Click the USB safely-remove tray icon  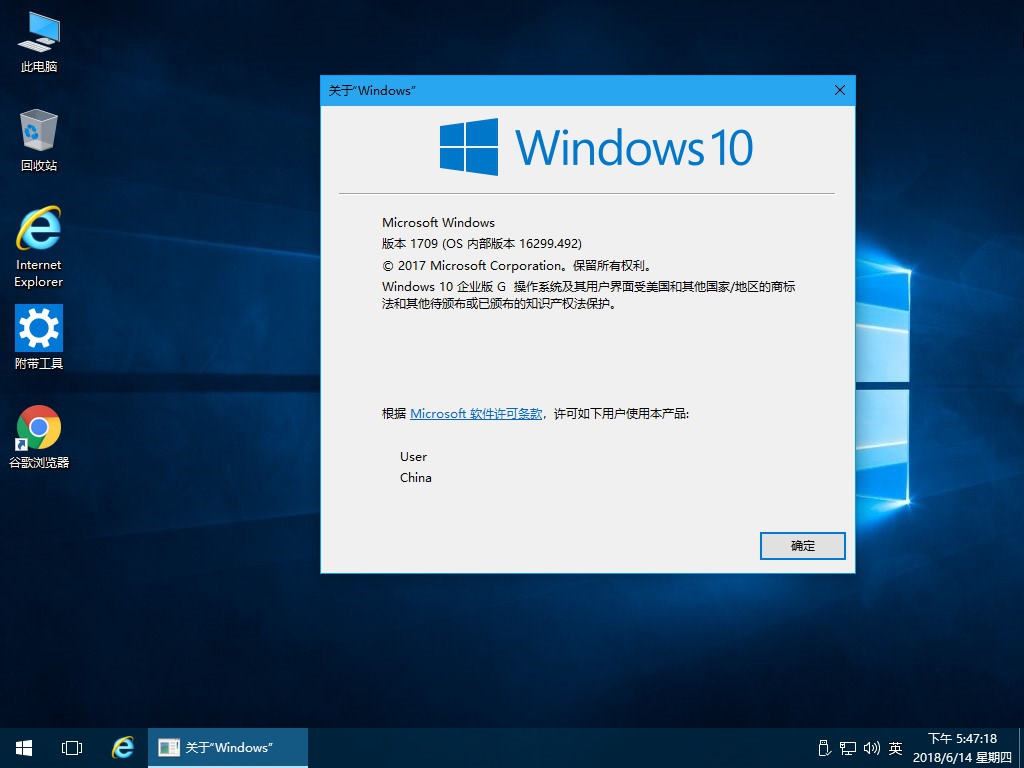(824, 748)
